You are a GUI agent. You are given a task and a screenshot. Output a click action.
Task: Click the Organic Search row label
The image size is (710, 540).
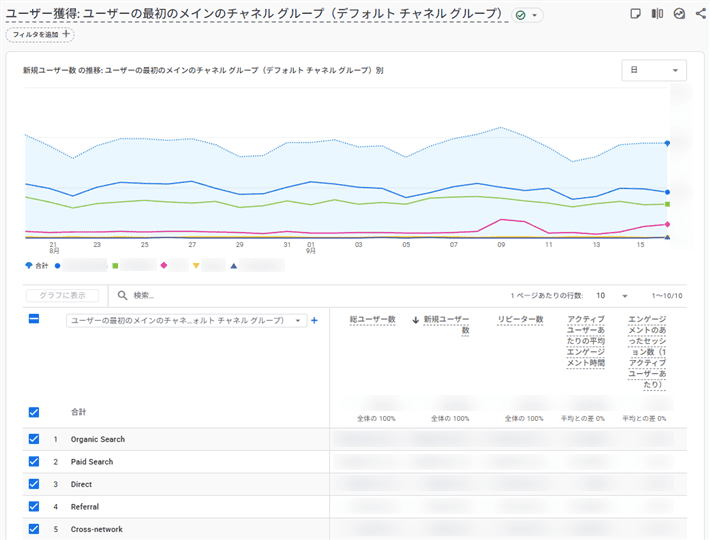click(x=98, y=439)
